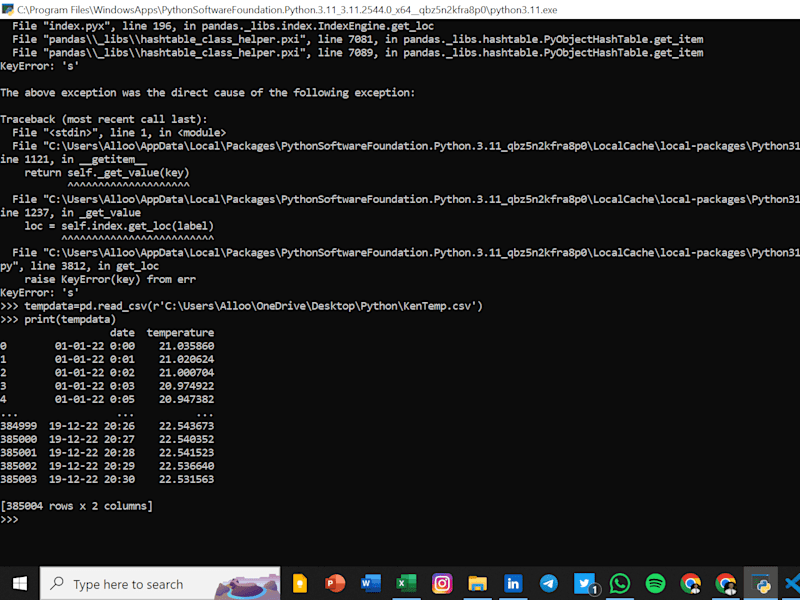This screenshot has width=800, height=600.
Task: Open Visual Studio Code from taskbar
Action: (792, 583)
